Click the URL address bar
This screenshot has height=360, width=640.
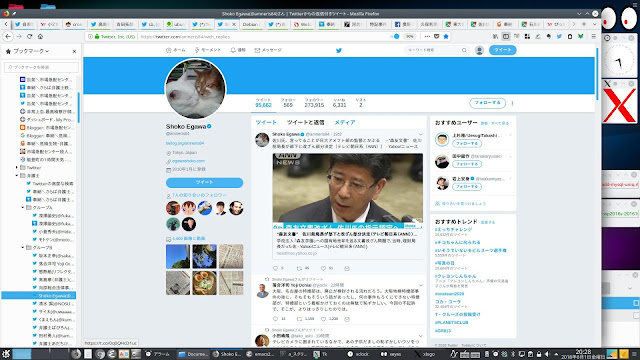[261, 36]
